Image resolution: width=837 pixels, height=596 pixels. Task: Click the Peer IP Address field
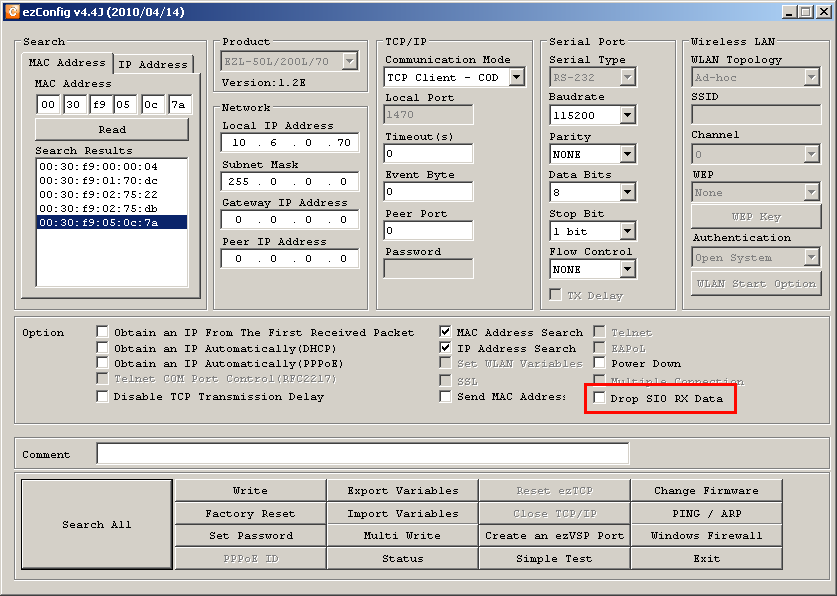tap(290, 259)
